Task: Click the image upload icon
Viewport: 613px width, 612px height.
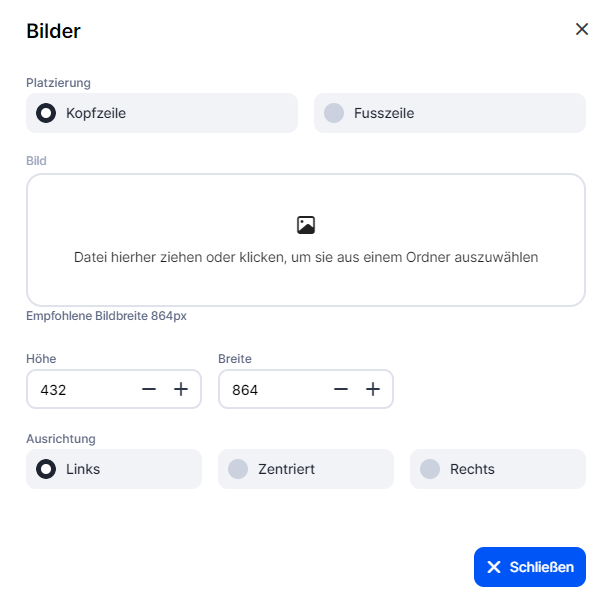Action: (x=306, y=225)
